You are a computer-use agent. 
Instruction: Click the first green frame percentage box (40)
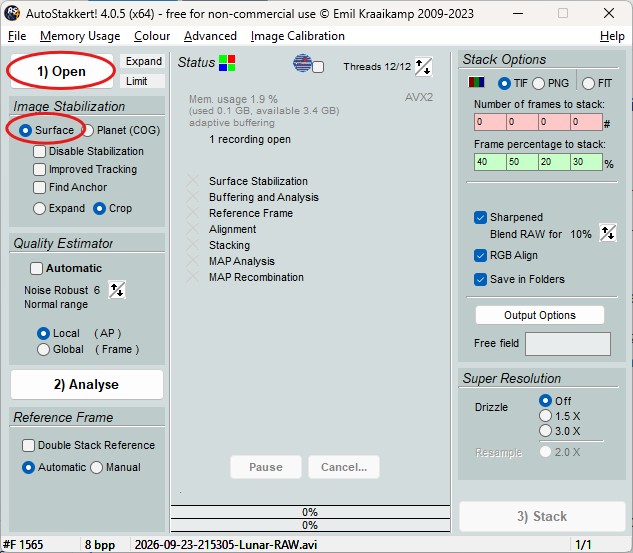coord(490,162)
